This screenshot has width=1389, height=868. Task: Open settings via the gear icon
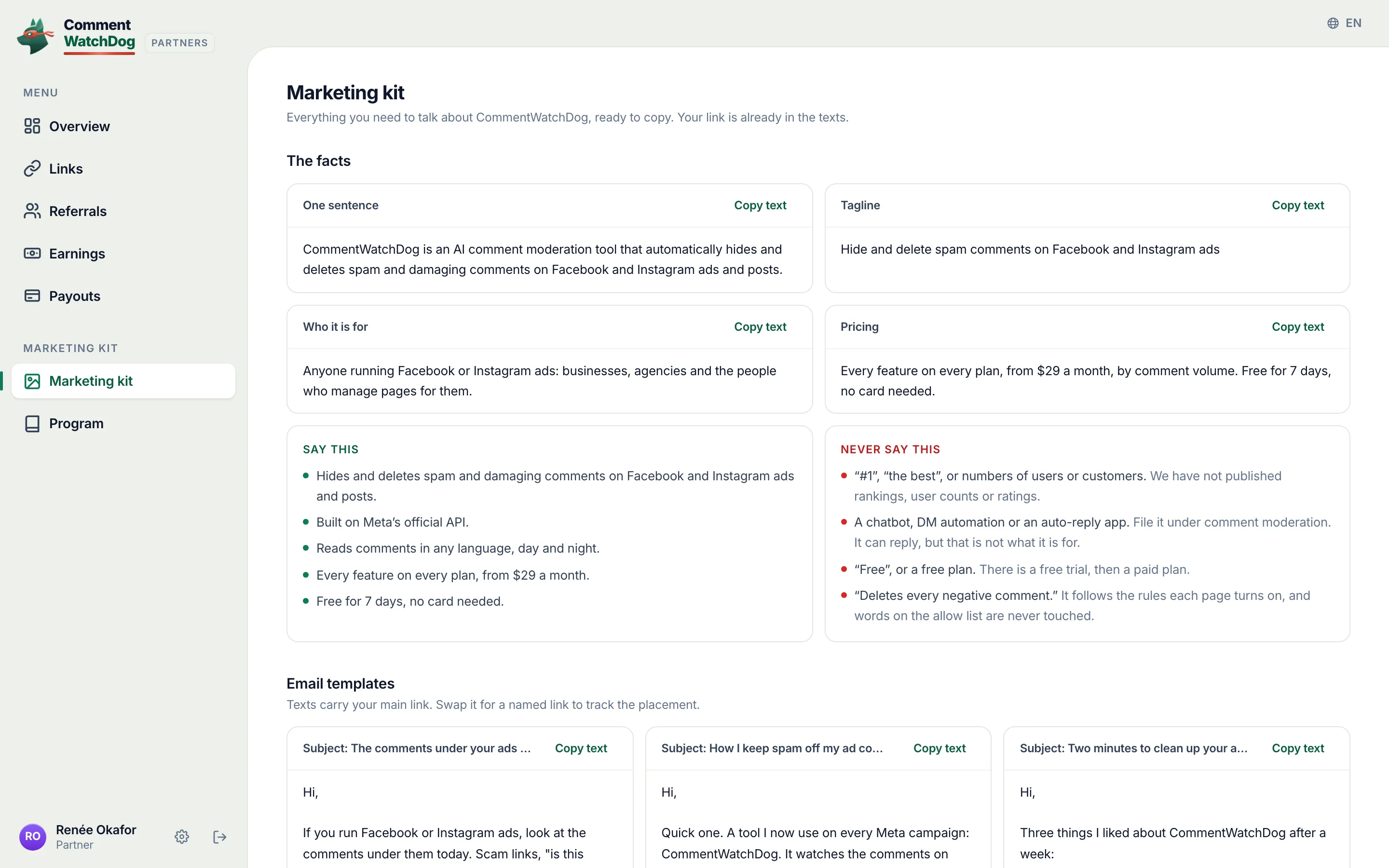coord(182,837)
